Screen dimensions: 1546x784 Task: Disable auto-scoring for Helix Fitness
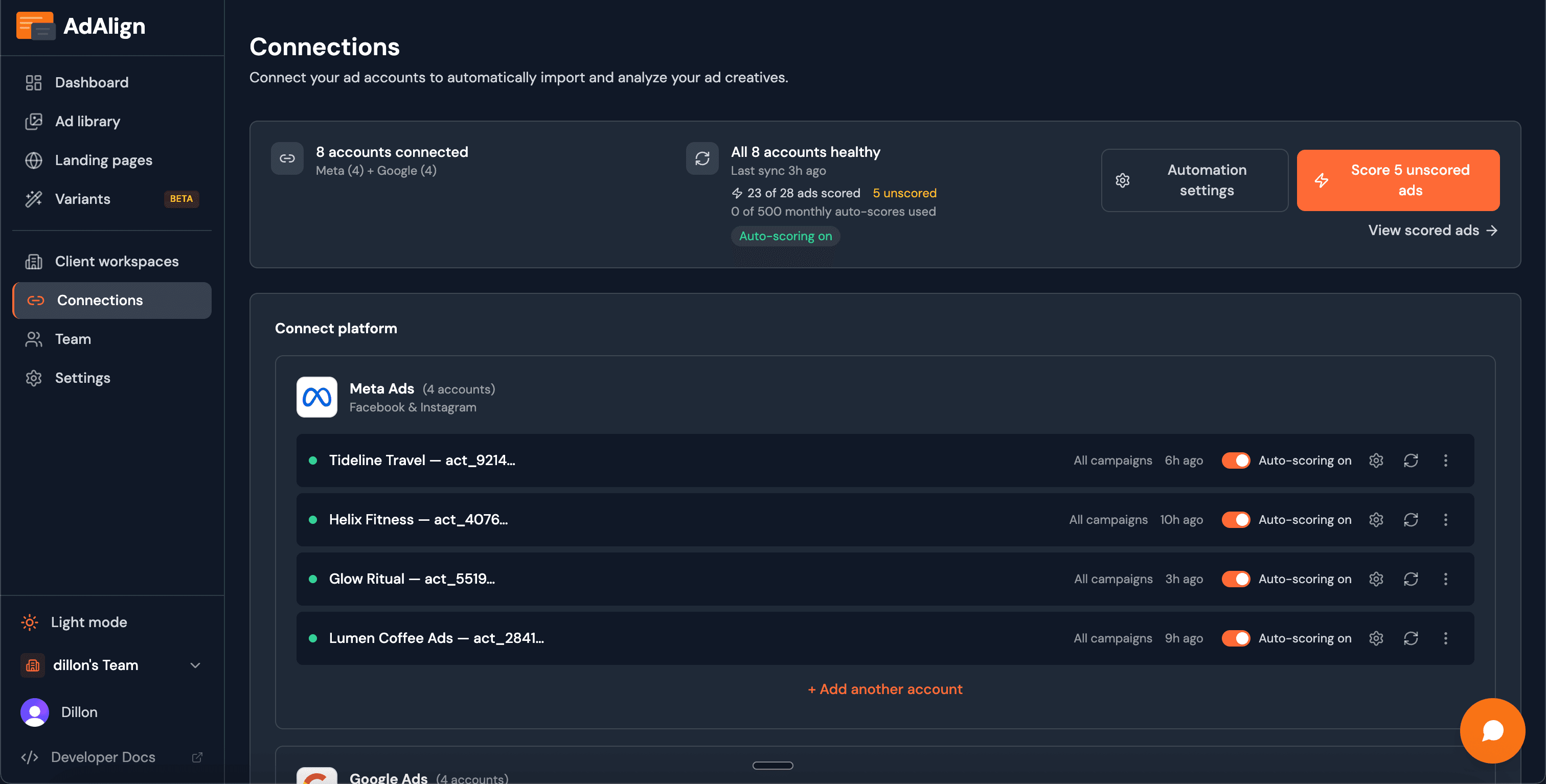1236,519
